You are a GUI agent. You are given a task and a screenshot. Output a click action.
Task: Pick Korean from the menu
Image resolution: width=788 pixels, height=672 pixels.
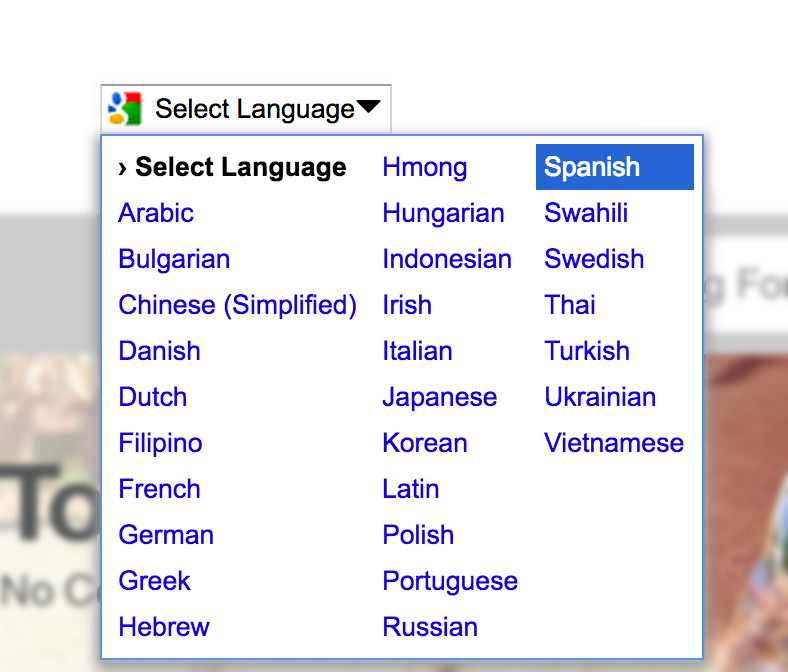point(425,443)
